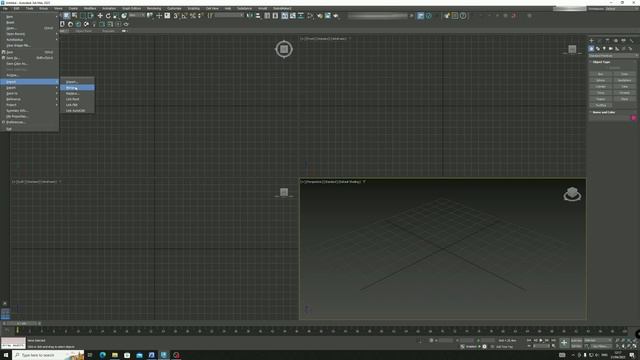640x360 pixels.
Task: Expand the Open Recent submenu
Action: (29, 34)
